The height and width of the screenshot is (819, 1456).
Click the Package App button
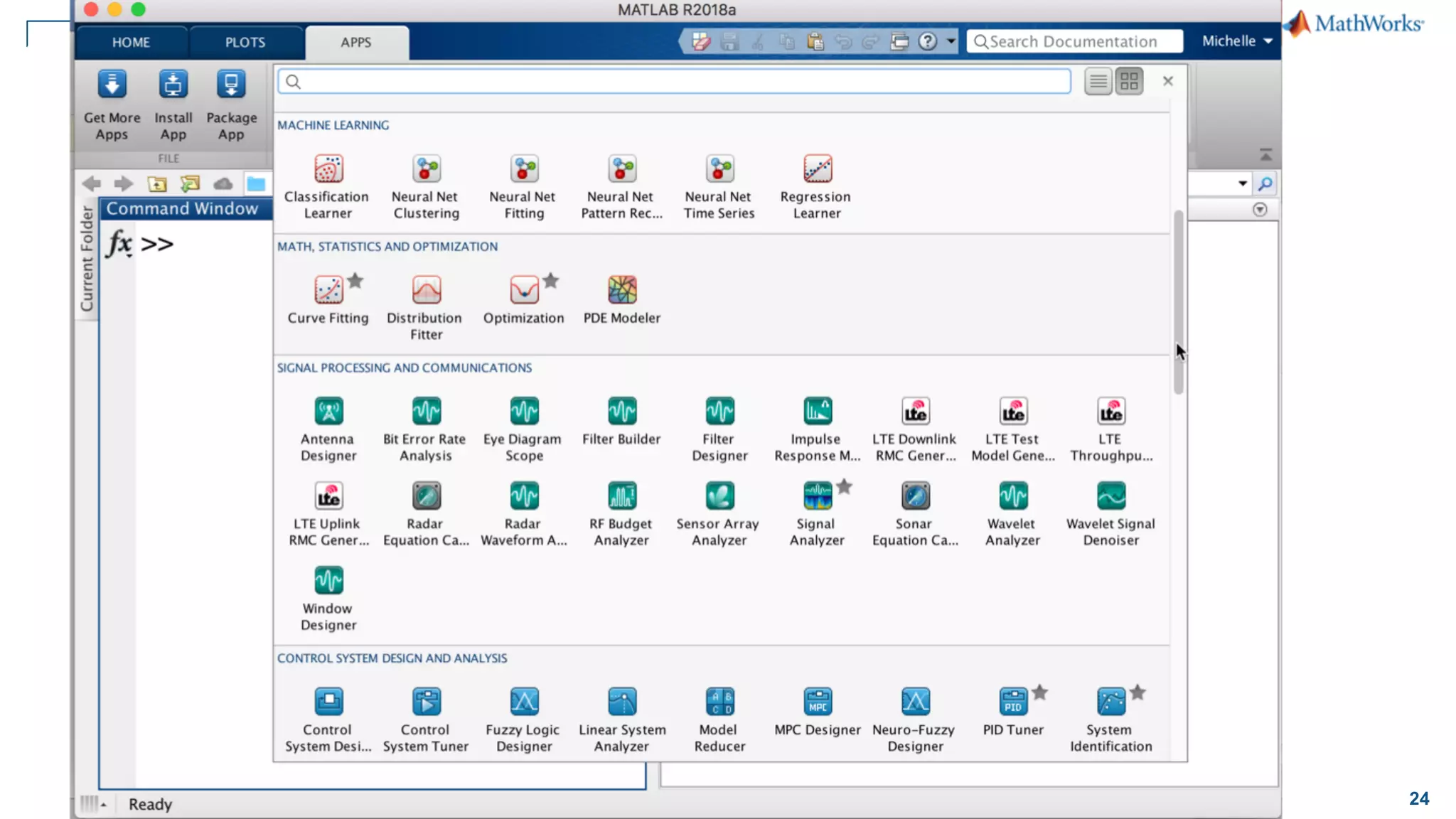tap(231, 105)
